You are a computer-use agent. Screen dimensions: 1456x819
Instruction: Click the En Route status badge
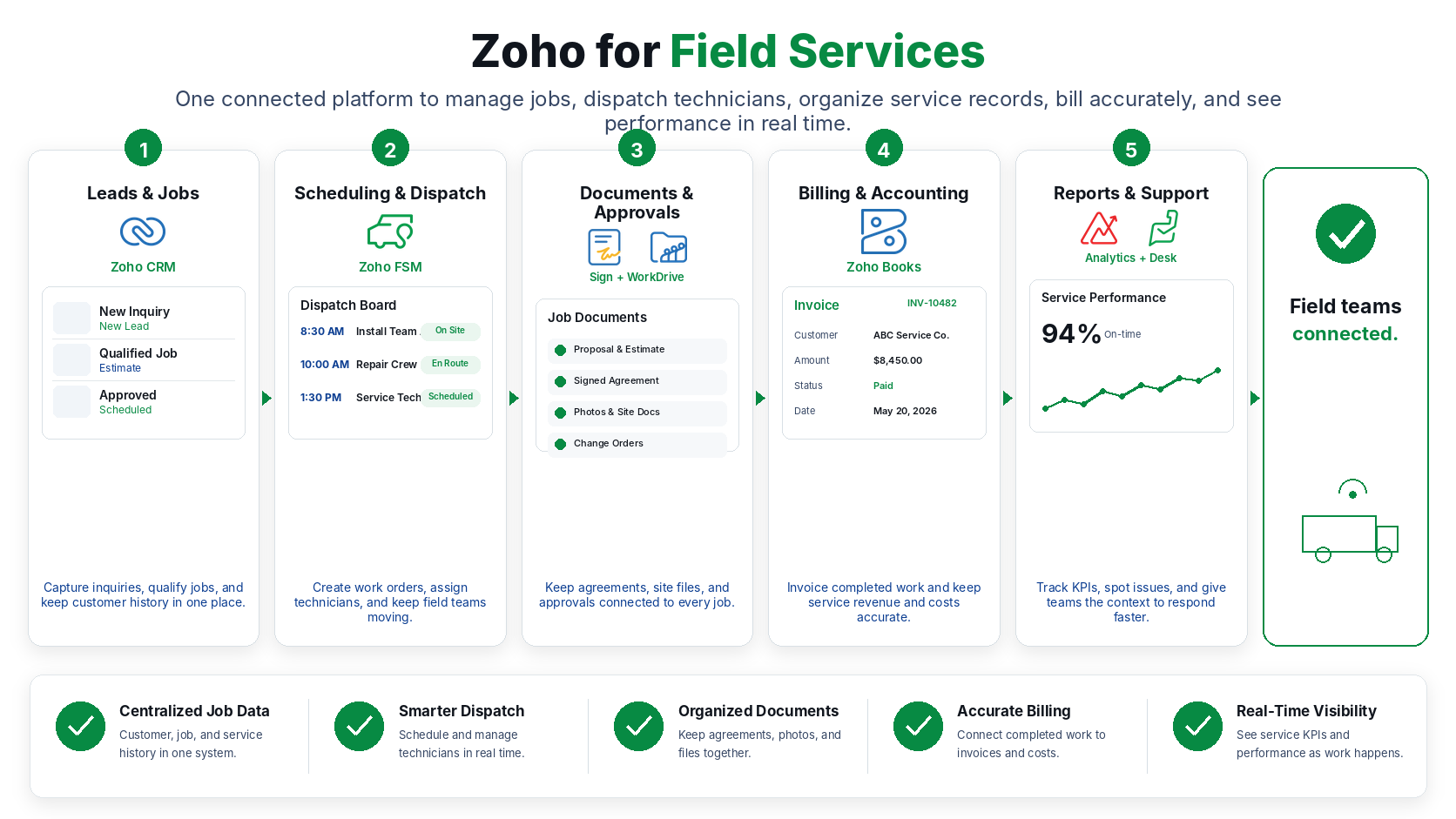point(450,364)
